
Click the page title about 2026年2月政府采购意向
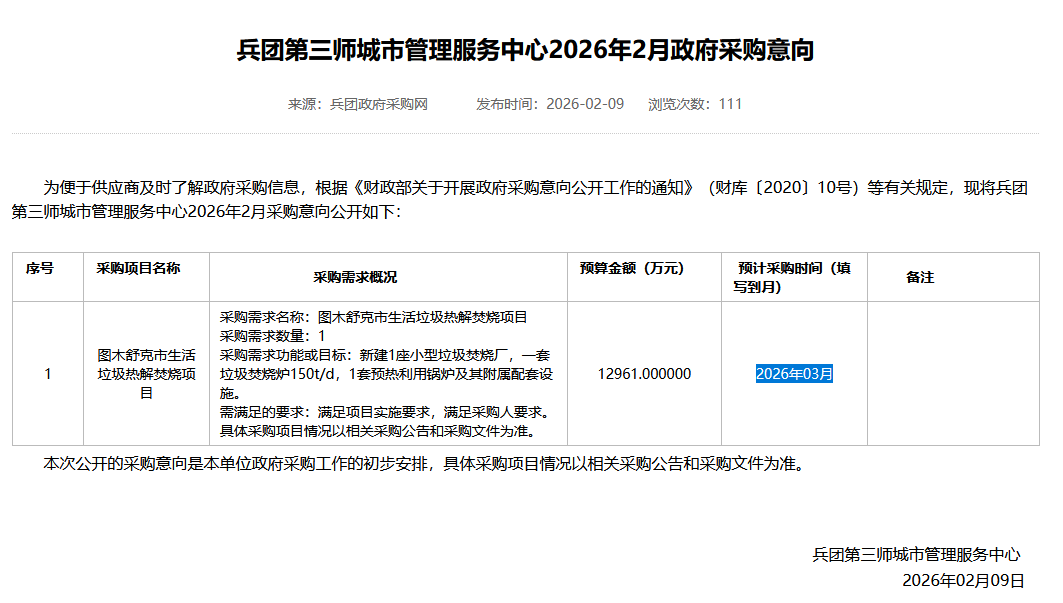[x=525, y=50]
